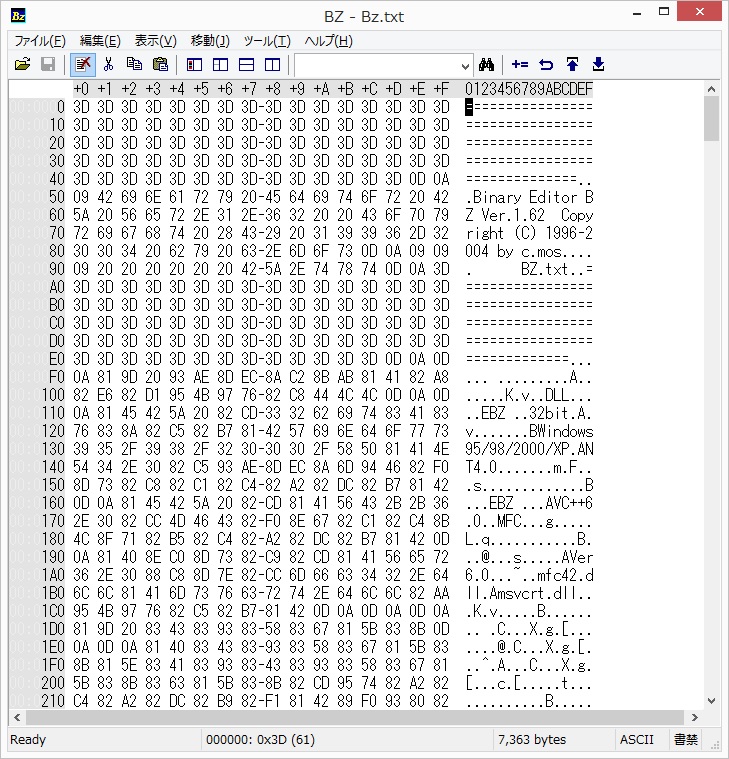Click the vertical scrollbar down arrow
Screen dimensions: 729x759
[711, 700]
